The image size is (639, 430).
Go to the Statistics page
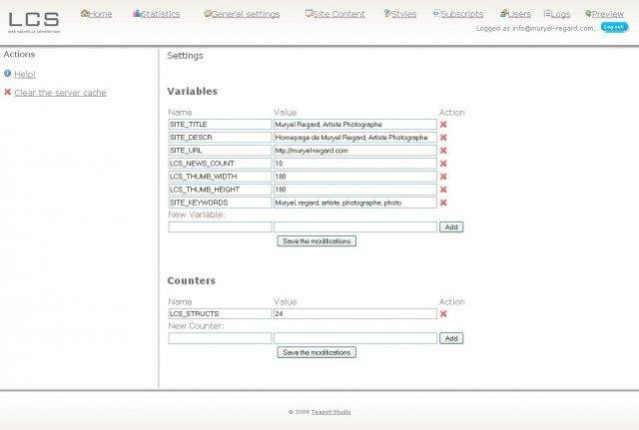(x=160, y=14)
